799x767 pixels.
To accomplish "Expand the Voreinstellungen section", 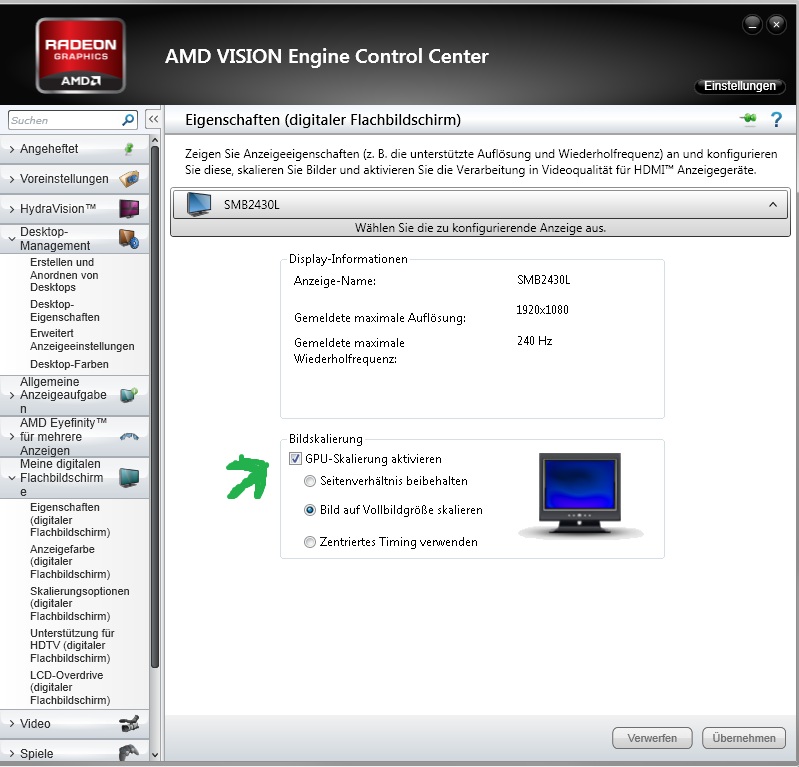I will (12, 179).
